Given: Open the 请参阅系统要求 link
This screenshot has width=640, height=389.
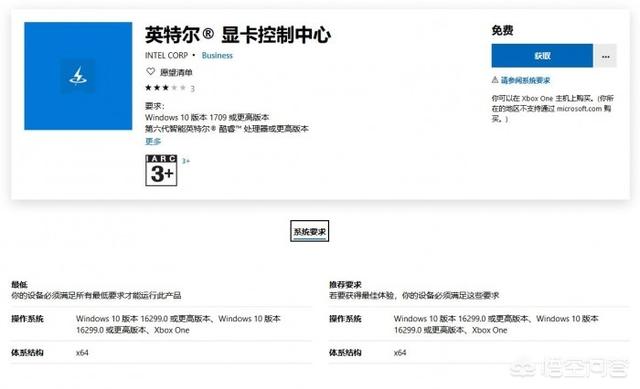Looking at the screenshot, I should [525, 80].
